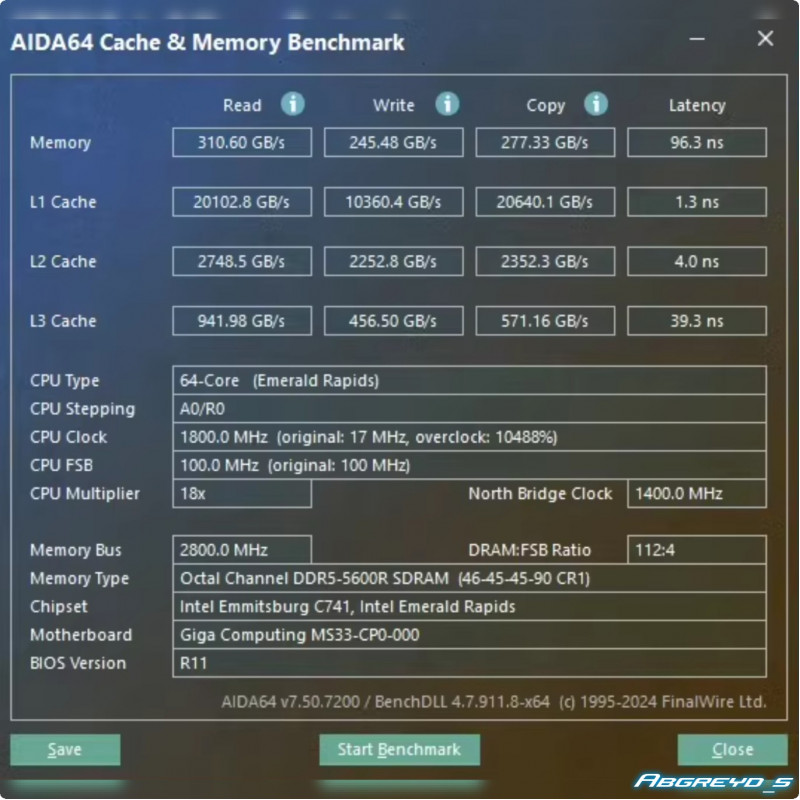Click the L1 Cache latency 1.3 ns
This screenshot has height=800, width=800.
696,202
